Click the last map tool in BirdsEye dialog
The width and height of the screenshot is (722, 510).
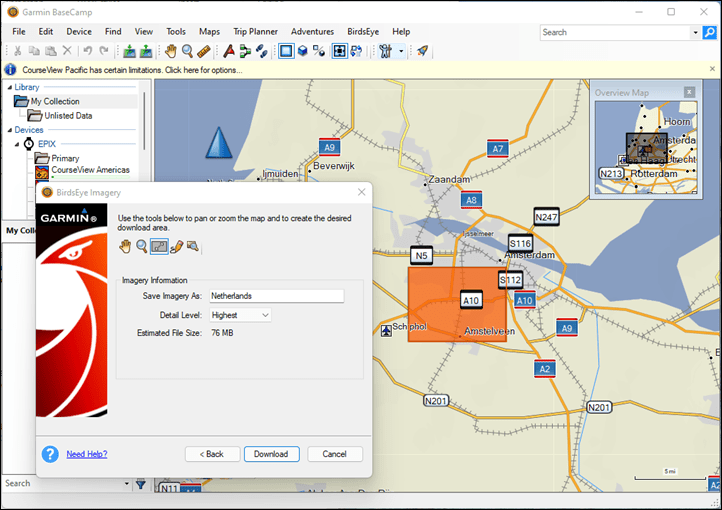tap(193, 247)
